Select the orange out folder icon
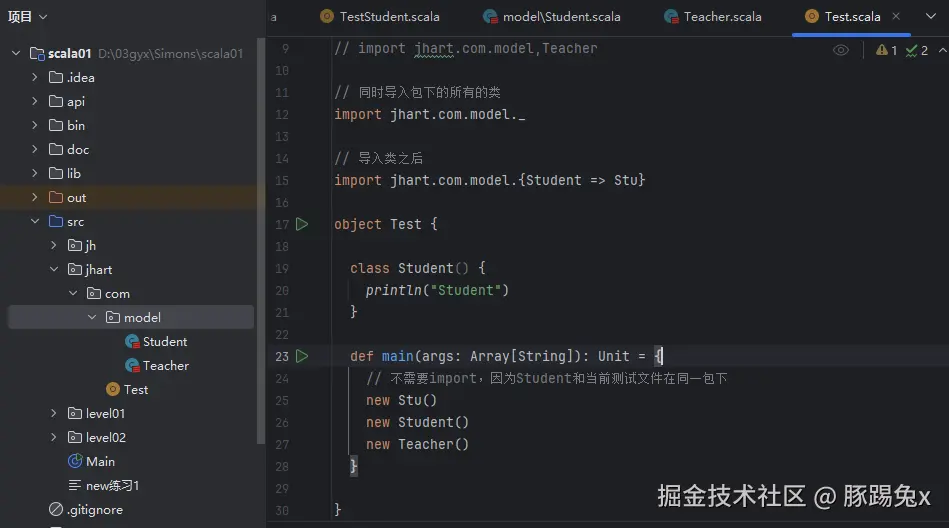This screenshot has height=528, width=949. pos(56,197)
